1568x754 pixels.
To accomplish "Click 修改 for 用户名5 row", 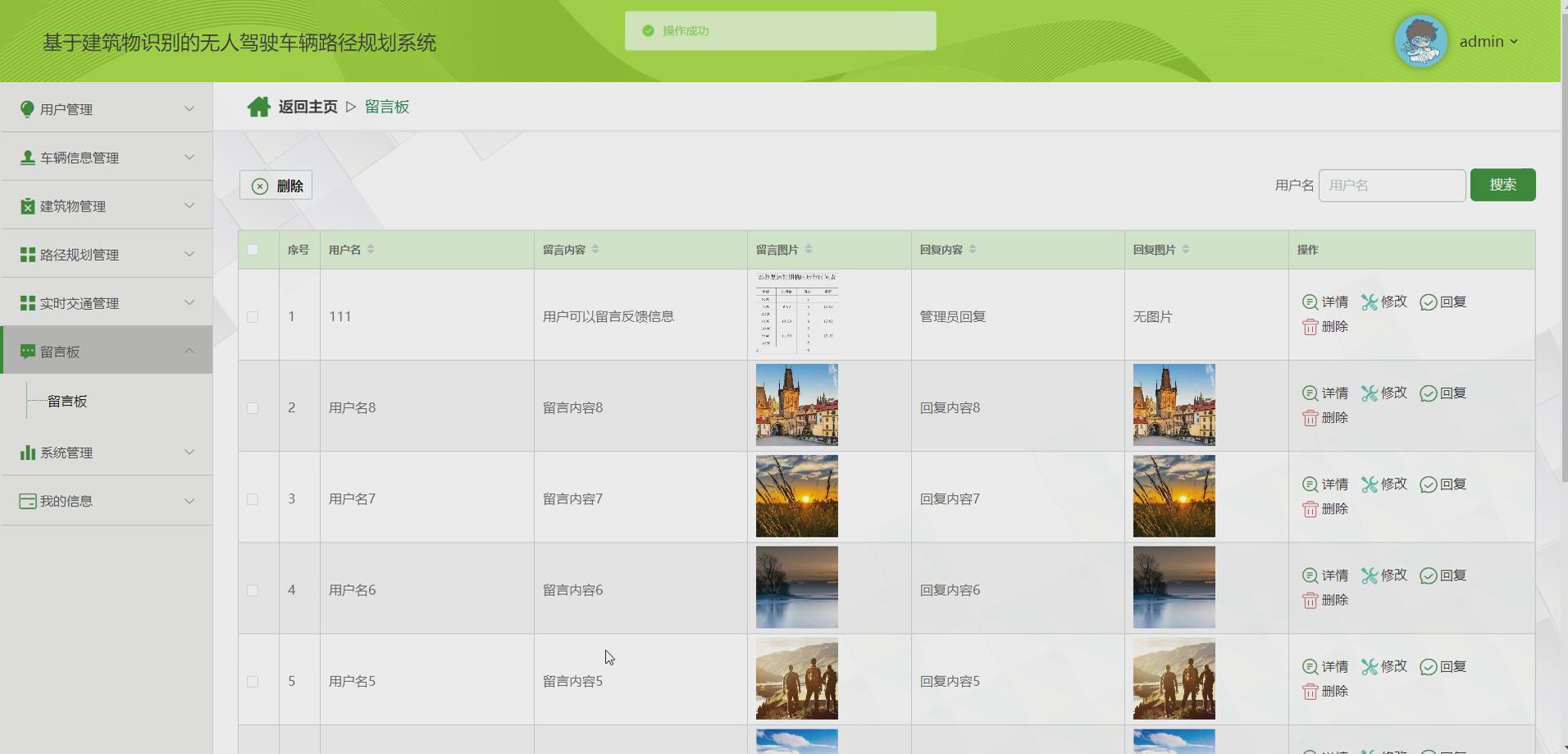I will click(1384, 666).
